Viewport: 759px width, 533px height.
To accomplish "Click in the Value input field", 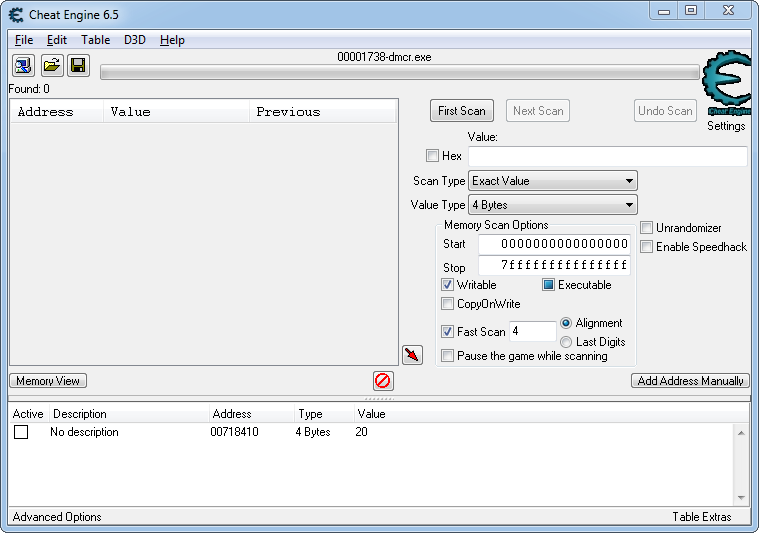I will tap(607, 156).
